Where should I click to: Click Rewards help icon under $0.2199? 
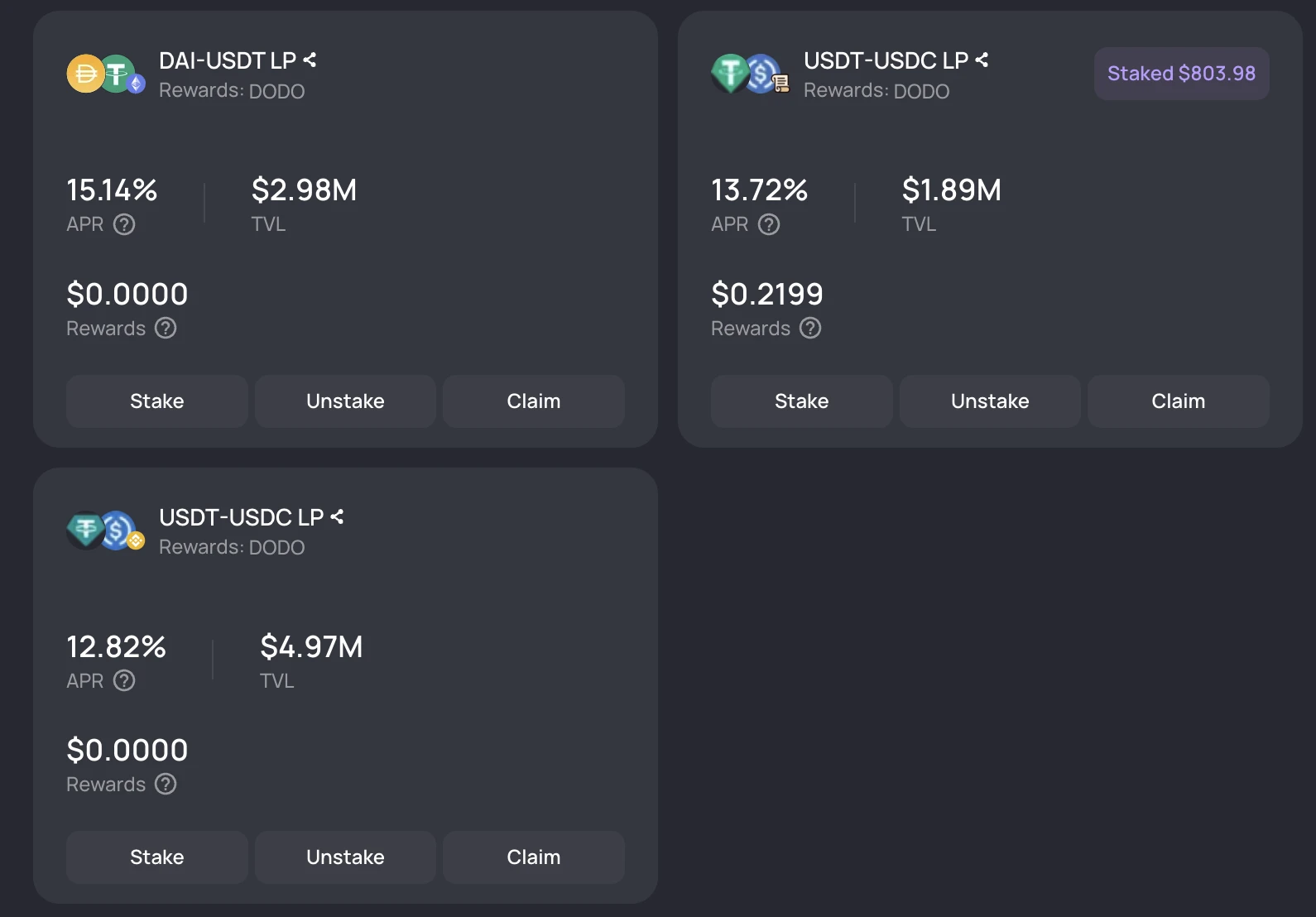[810, 329]
